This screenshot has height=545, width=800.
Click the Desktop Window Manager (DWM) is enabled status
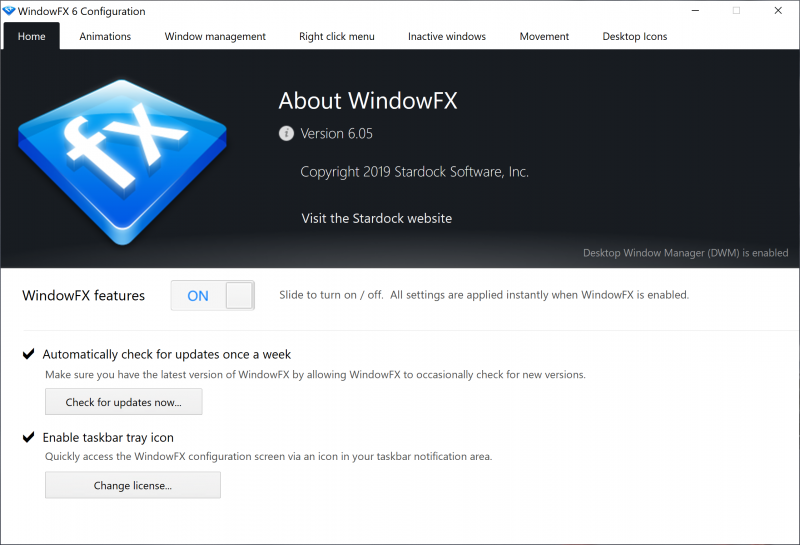click(686, 253)
